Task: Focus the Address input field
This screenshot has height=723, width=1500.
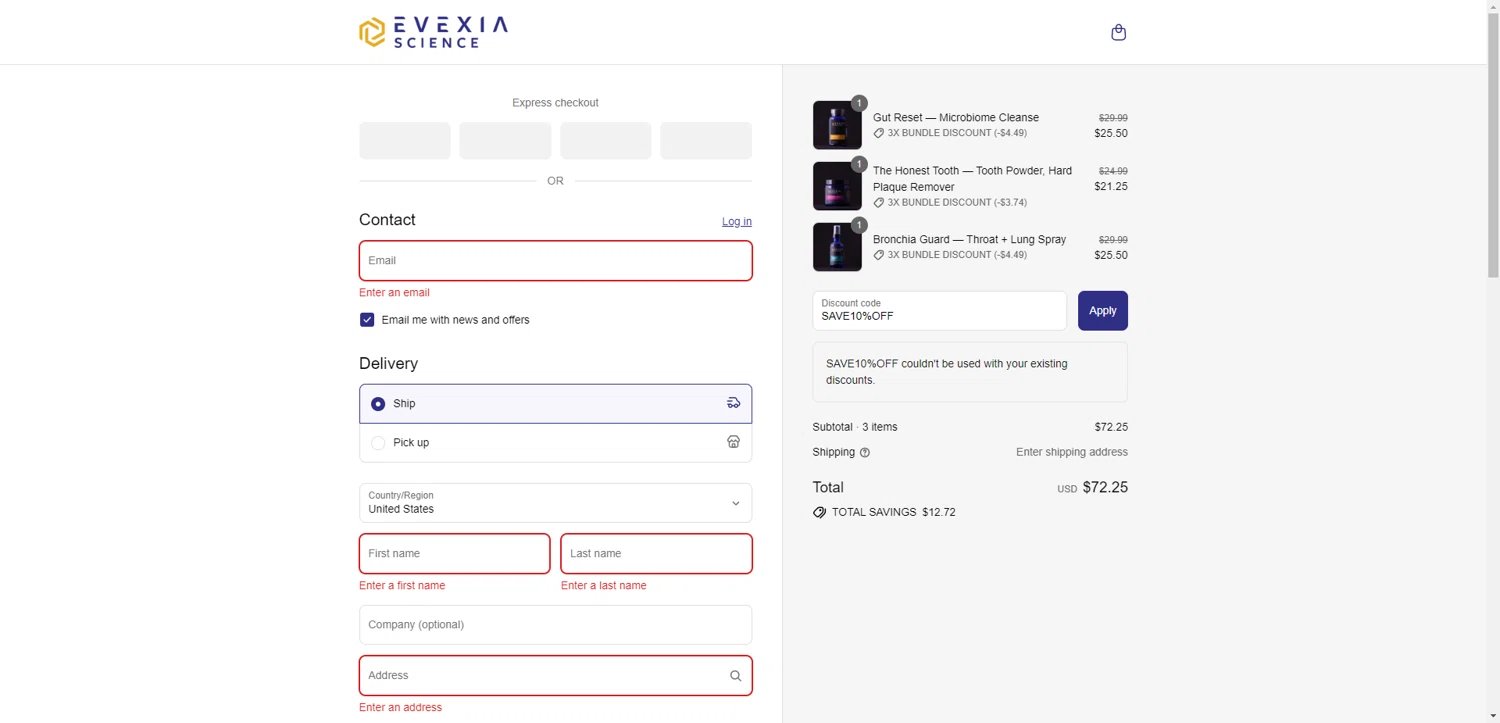Action: (555, 675)
